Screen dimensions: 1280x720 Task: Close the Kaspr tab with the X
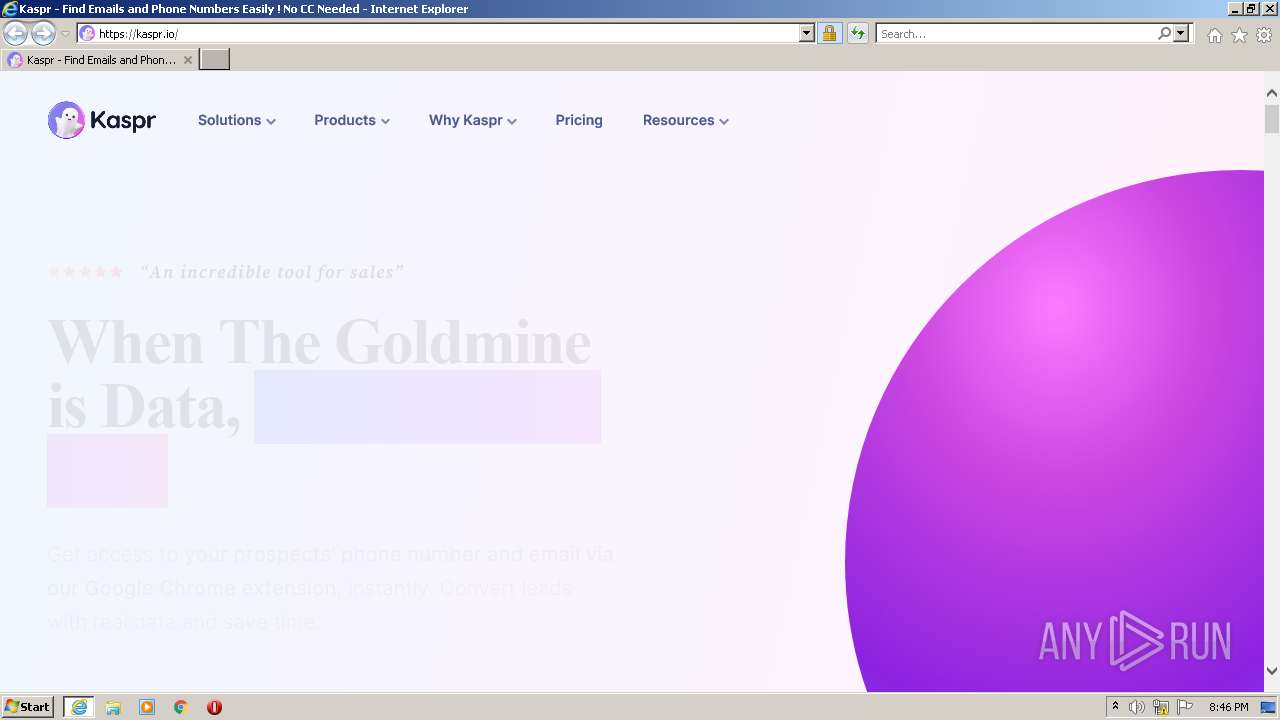coord(188,60)
